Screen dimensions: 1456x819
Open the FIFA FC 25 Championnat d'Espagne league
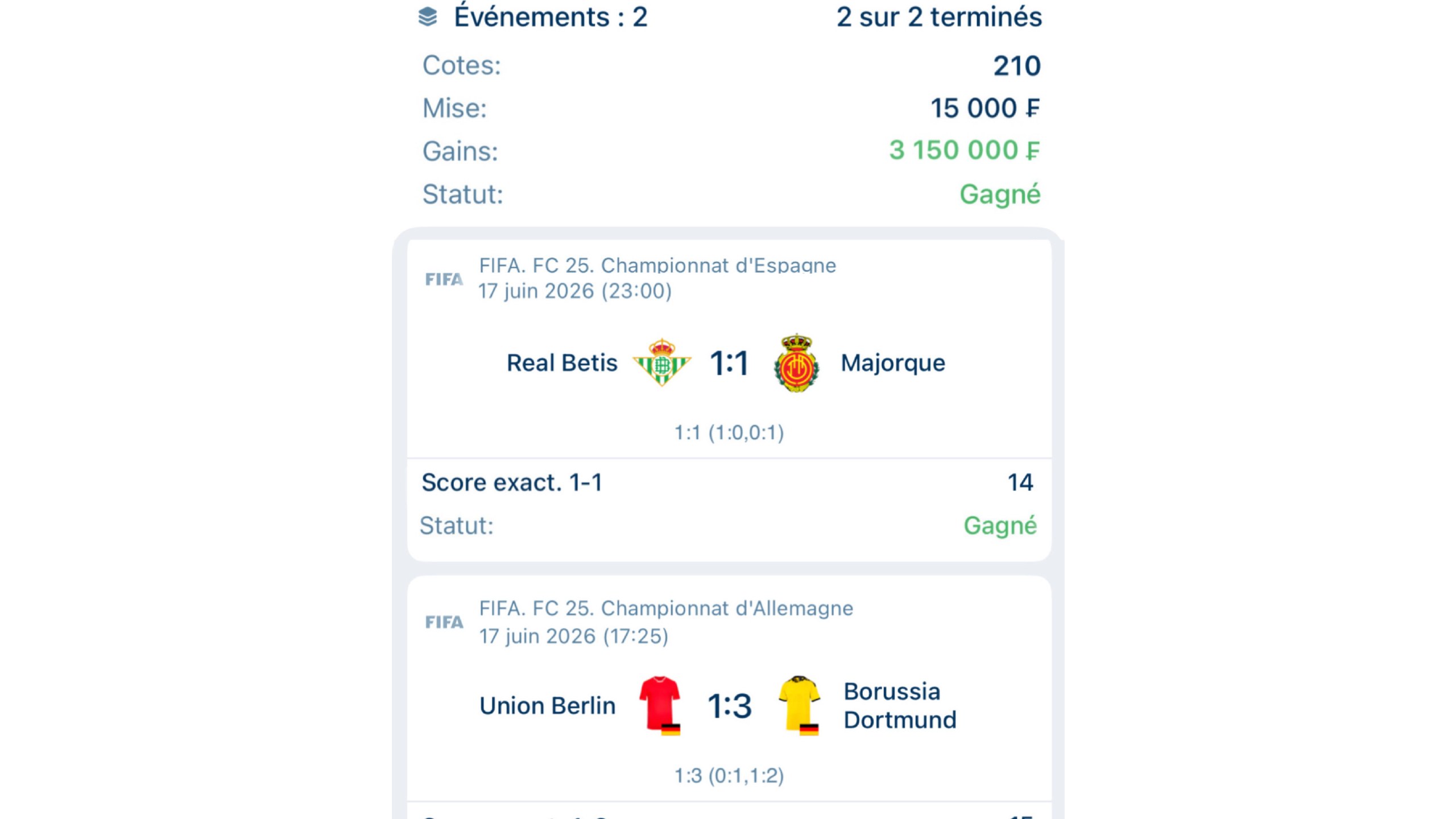(657, 266)
